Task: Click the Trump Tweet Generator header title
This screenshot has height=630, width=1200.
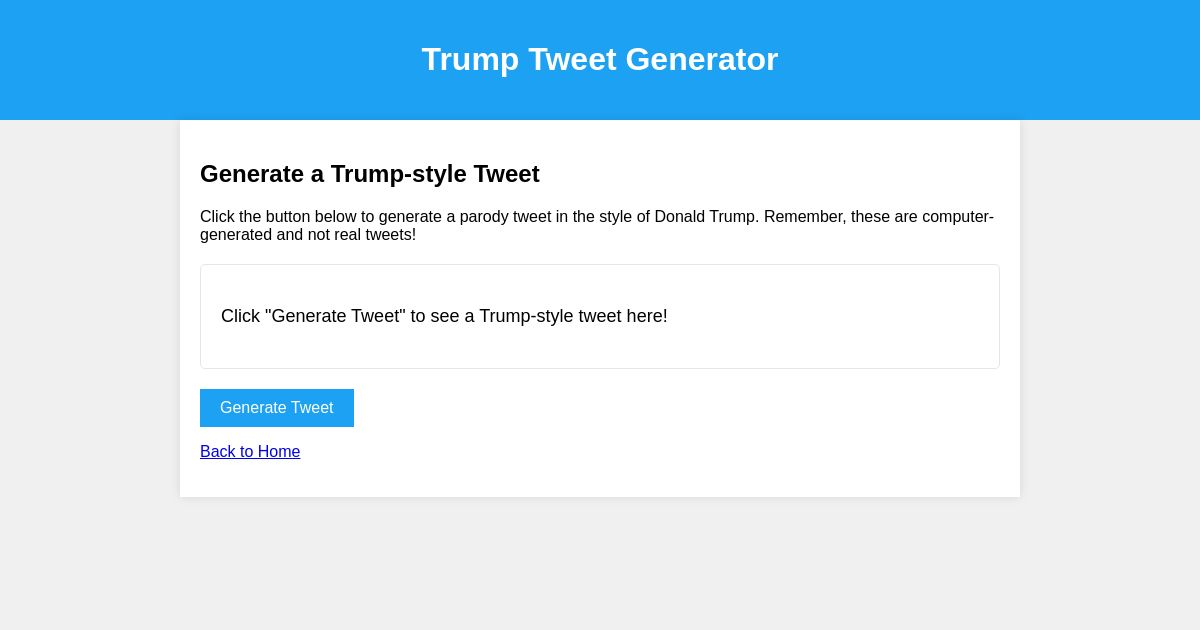Action: [x=600, y=59]
